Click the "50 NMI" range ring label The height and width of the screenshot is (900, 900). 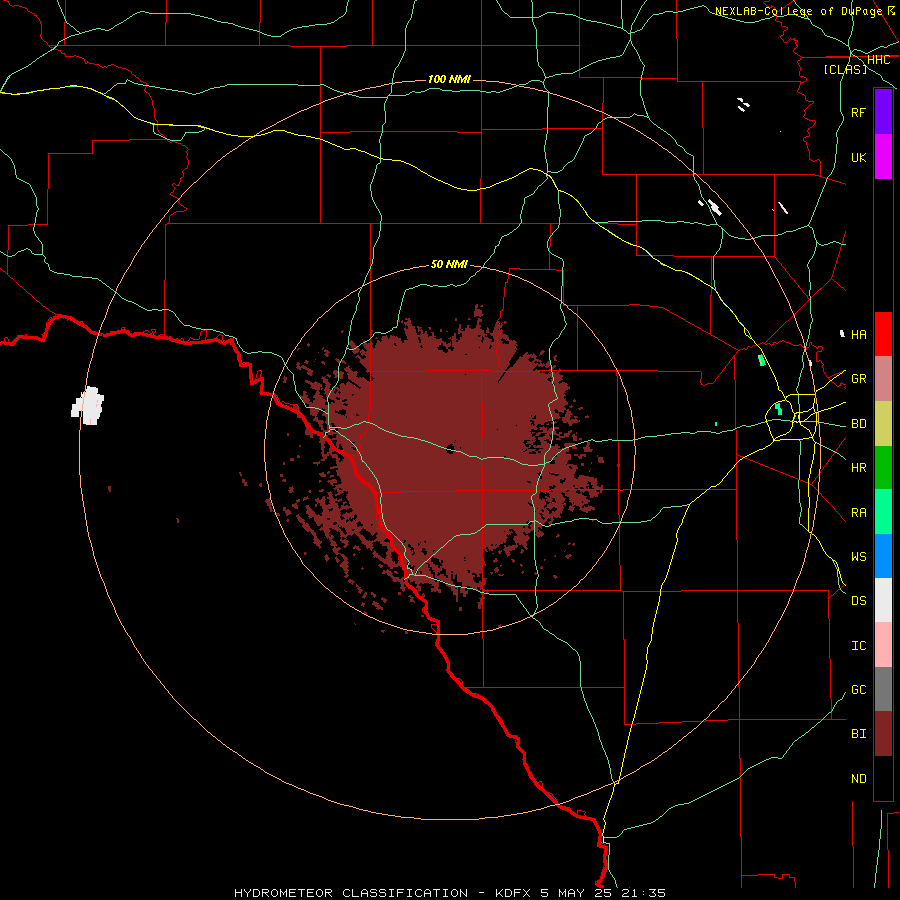(x=449, y=264)
